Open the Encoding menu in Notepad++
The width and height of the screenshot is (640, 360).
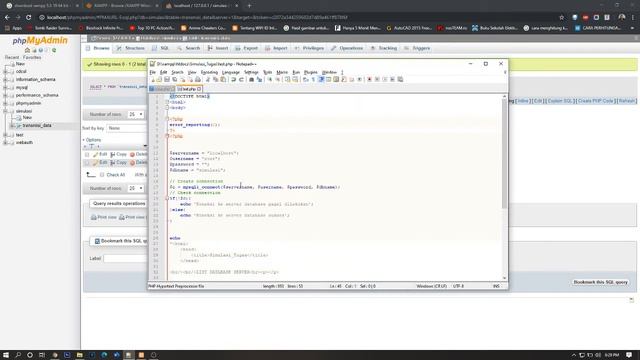[x=209, y=72]
